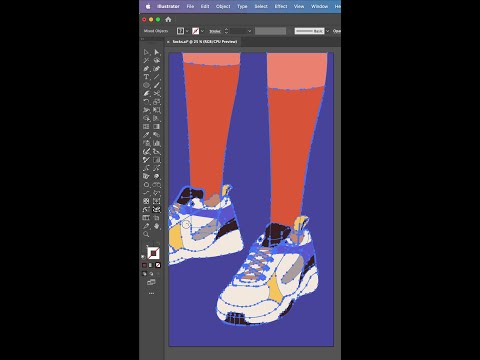Open the Window menu
Viewport: 480px width, 360px height.
pyautogui.click(x=319, y=6)
